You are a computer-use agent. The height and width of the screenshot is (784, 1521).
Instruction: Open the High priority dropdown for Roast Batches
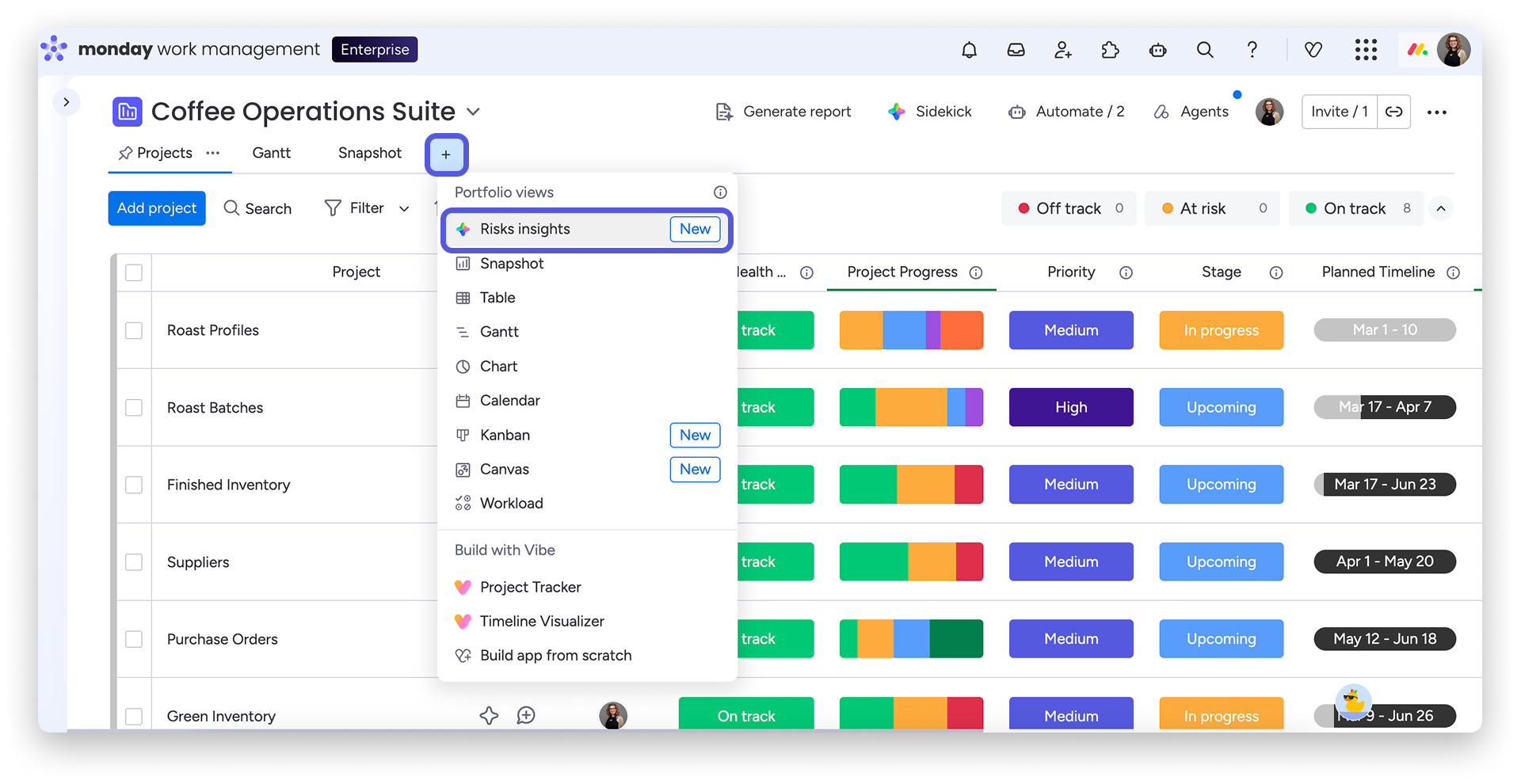1071,407
